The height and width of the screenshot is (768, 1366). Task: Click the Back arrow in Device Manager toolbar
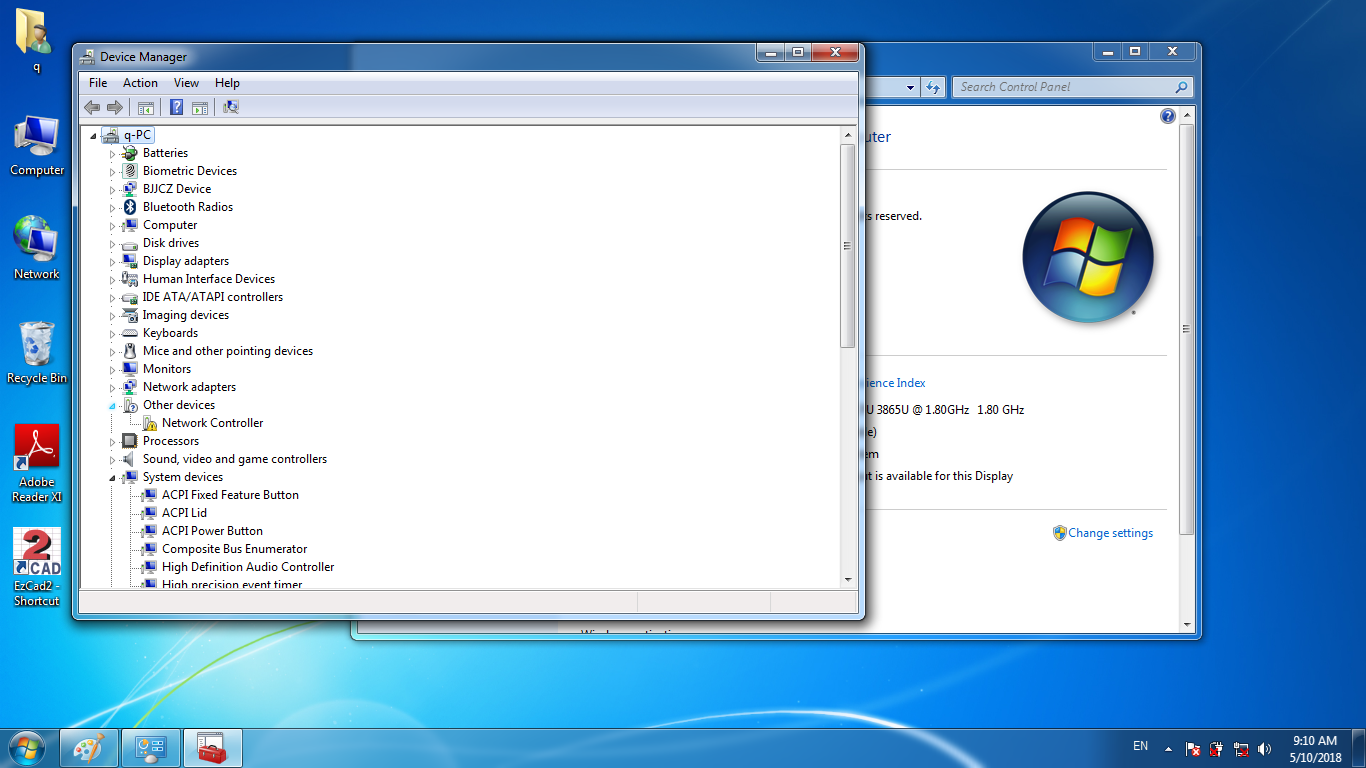click(92, 107)
